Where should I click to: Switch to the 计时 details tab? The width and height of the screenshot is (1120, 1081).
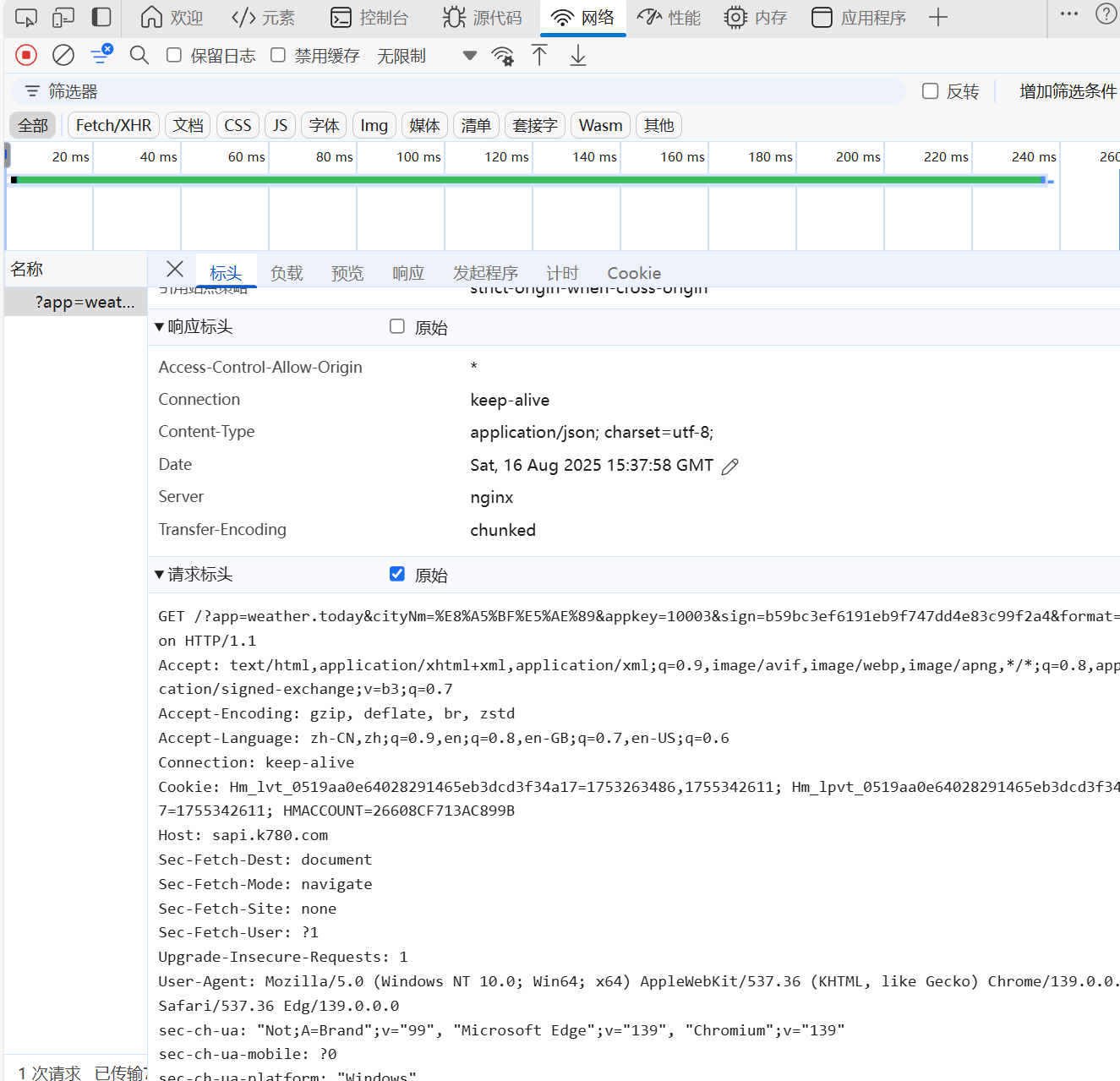(562, 272)
